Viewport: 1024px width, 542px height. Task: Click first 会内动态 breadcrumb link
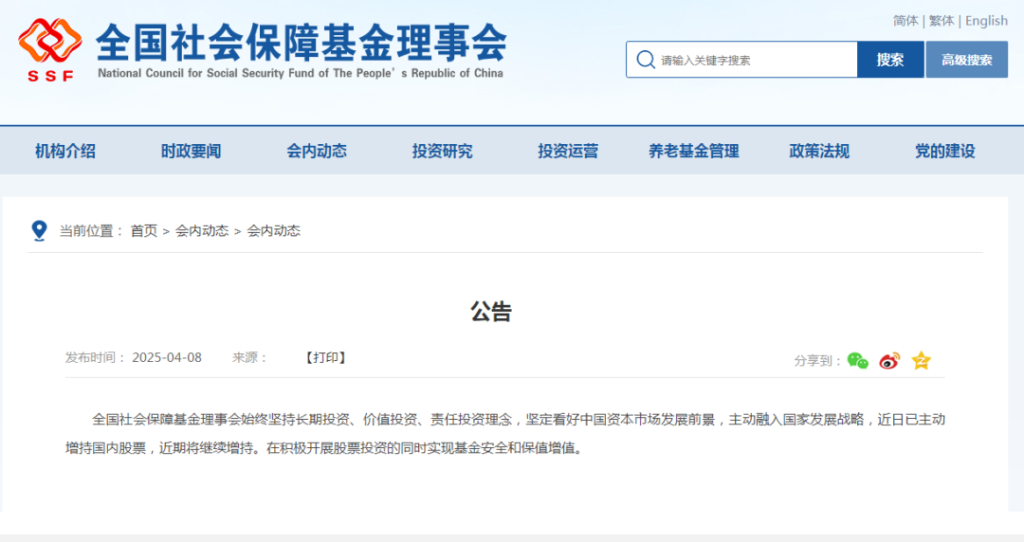coord(202,231)
